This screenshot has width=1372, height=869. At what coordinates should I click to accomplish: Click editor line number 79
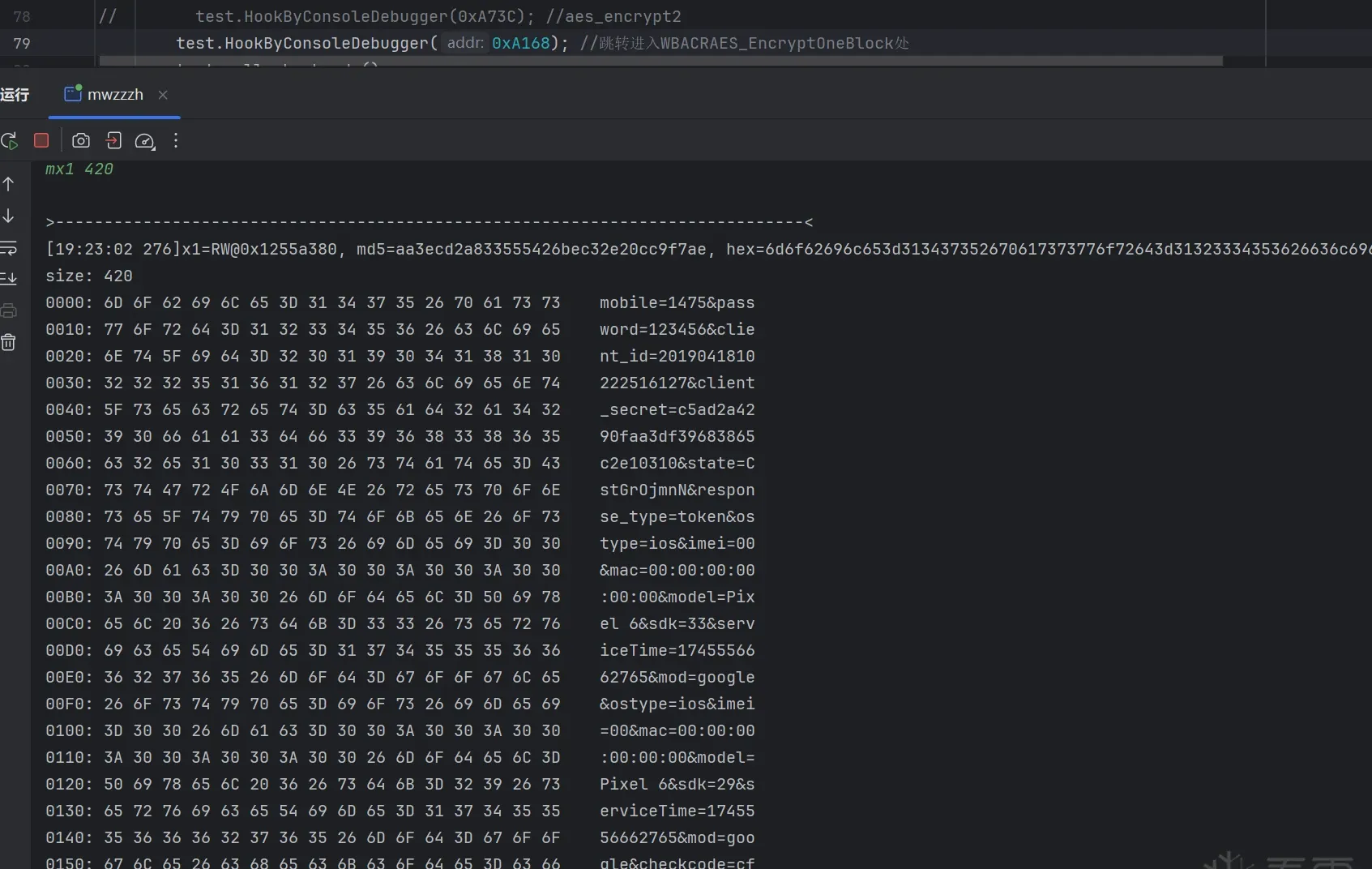pos(22,43)
